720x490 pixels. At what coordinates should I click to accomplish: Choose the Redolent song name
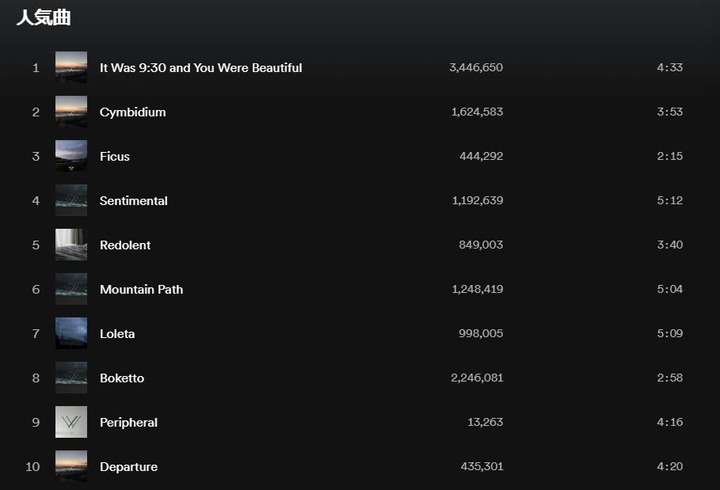pyautogui.click(x=125, y=245)
